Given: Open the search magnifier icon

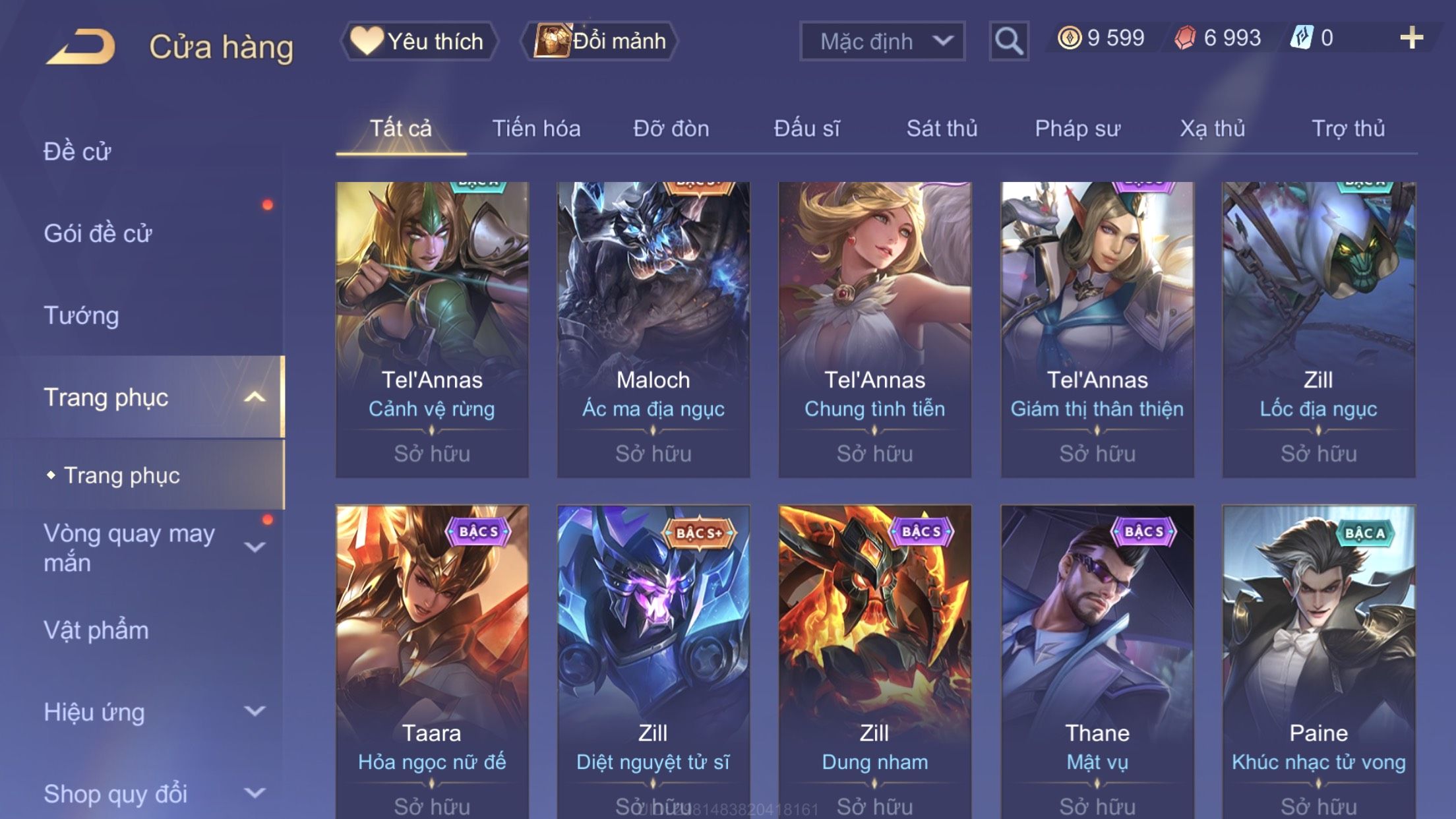Looking at the screenshot, I should coord(1009,41).
